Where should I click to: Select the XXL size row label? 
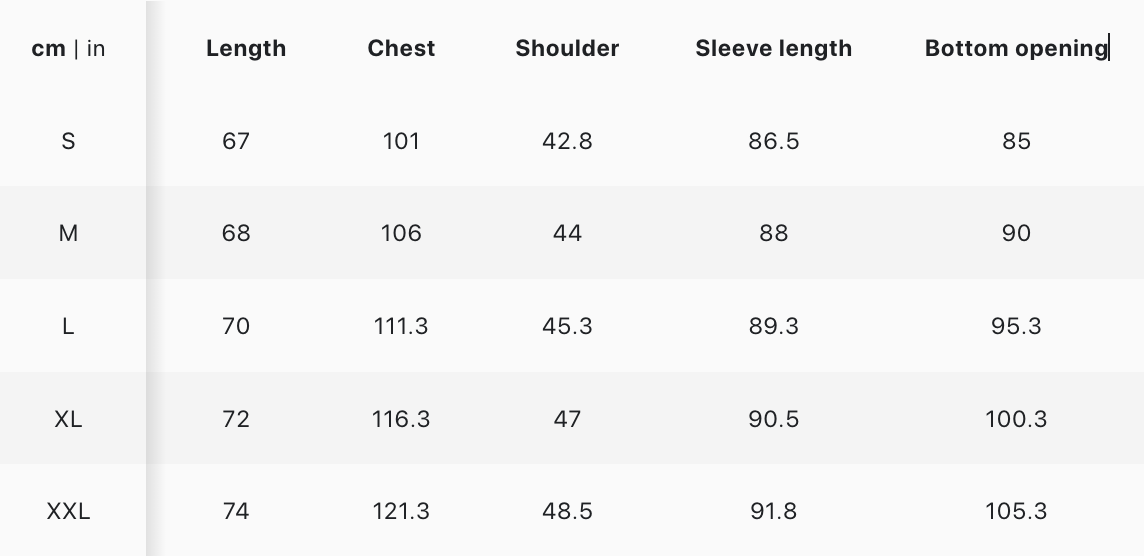tap(68, 511)
